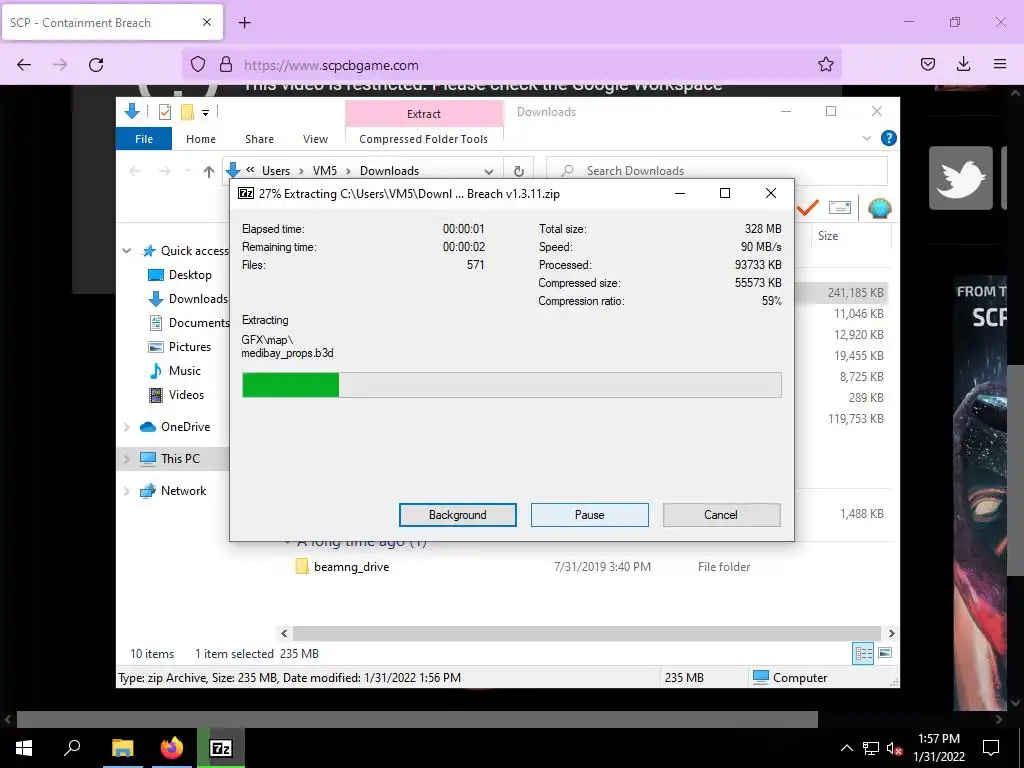Open the File menu in Explorer
1024x768 pixels.
(144, 139)
